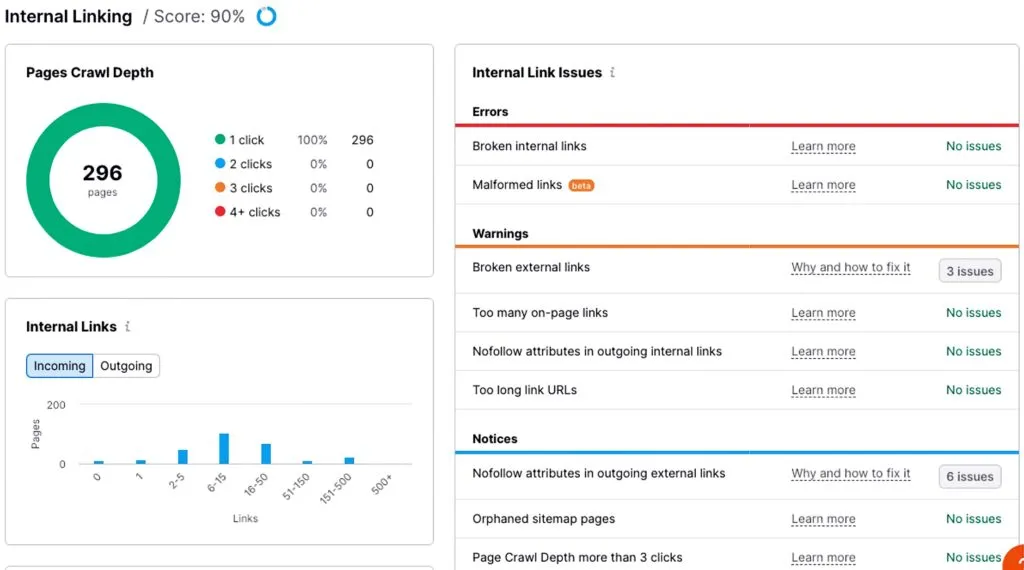Click the 'Orphaned sitemap pages' label

(x=543, y=519)
